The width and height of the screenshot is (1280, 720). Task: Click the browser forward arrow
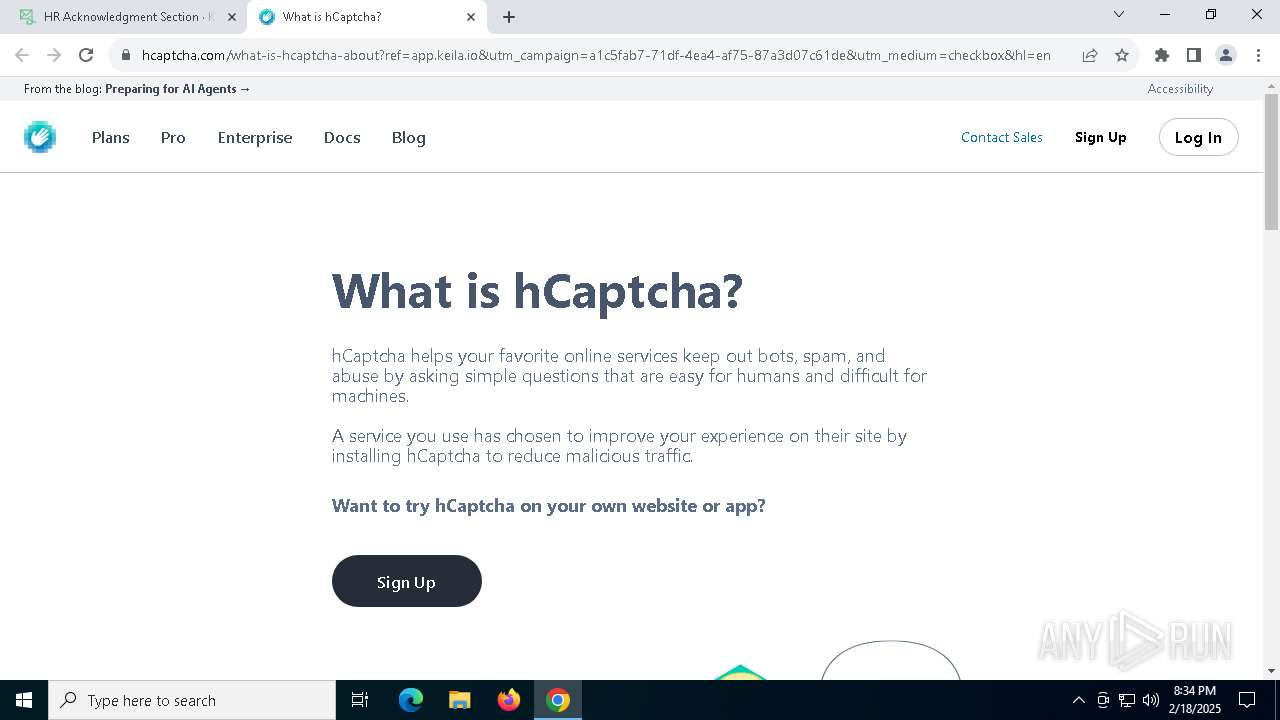(x=54, y=55)
